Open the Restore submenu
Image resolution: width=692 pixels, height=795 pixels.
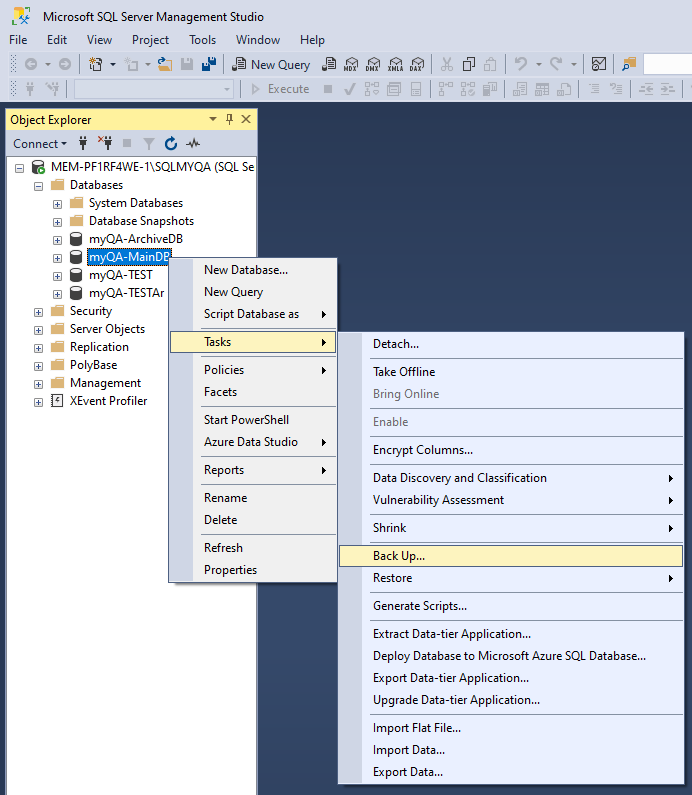[x=511, y=578]
